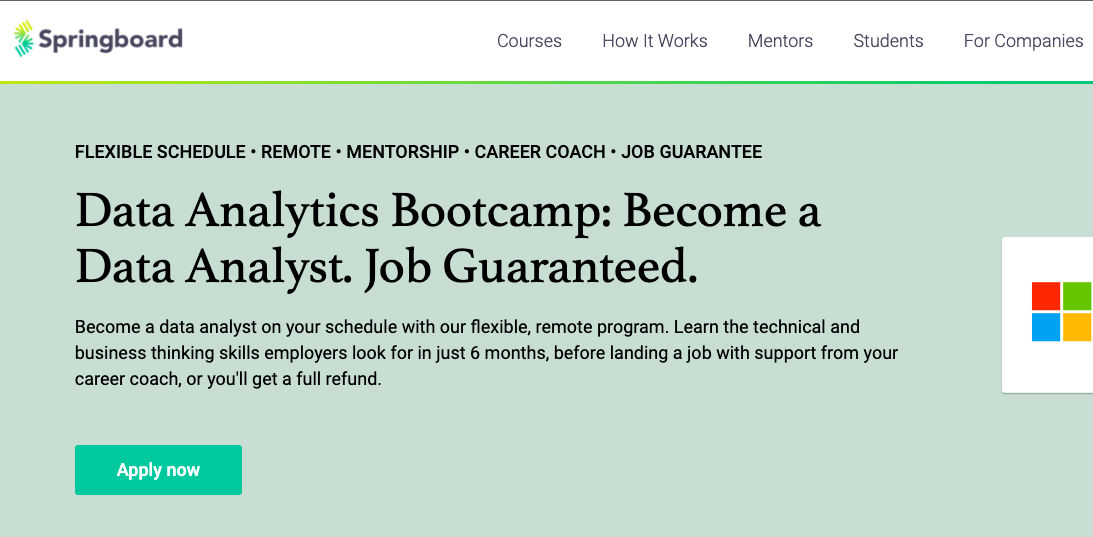Click the Apply now button
1093x537 pixels.
point(158,470)
